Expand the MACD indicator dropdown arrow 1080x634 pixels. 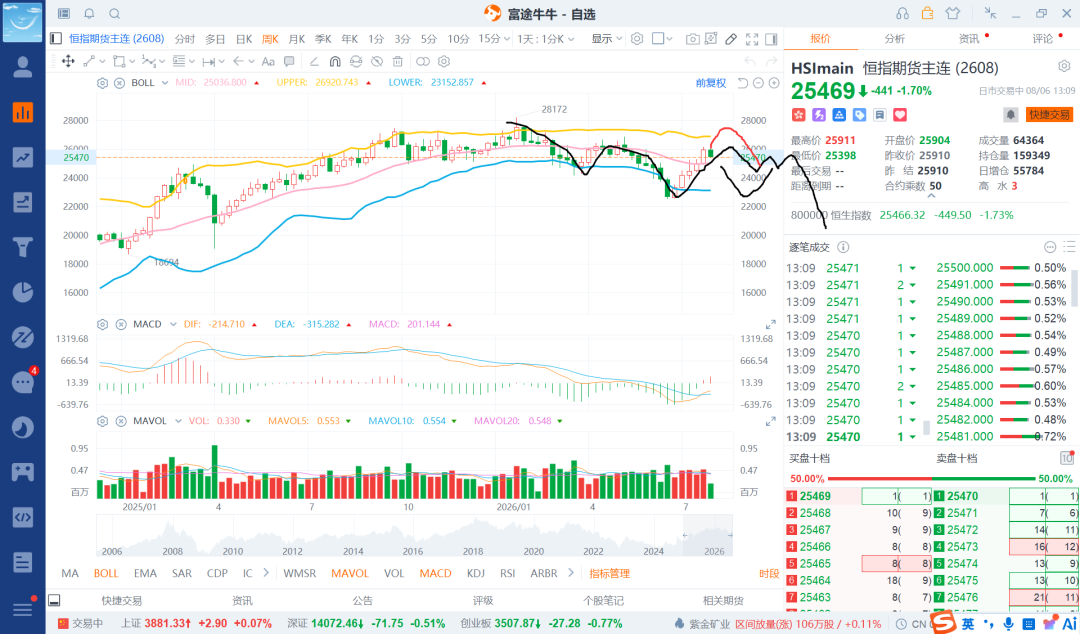173,324
